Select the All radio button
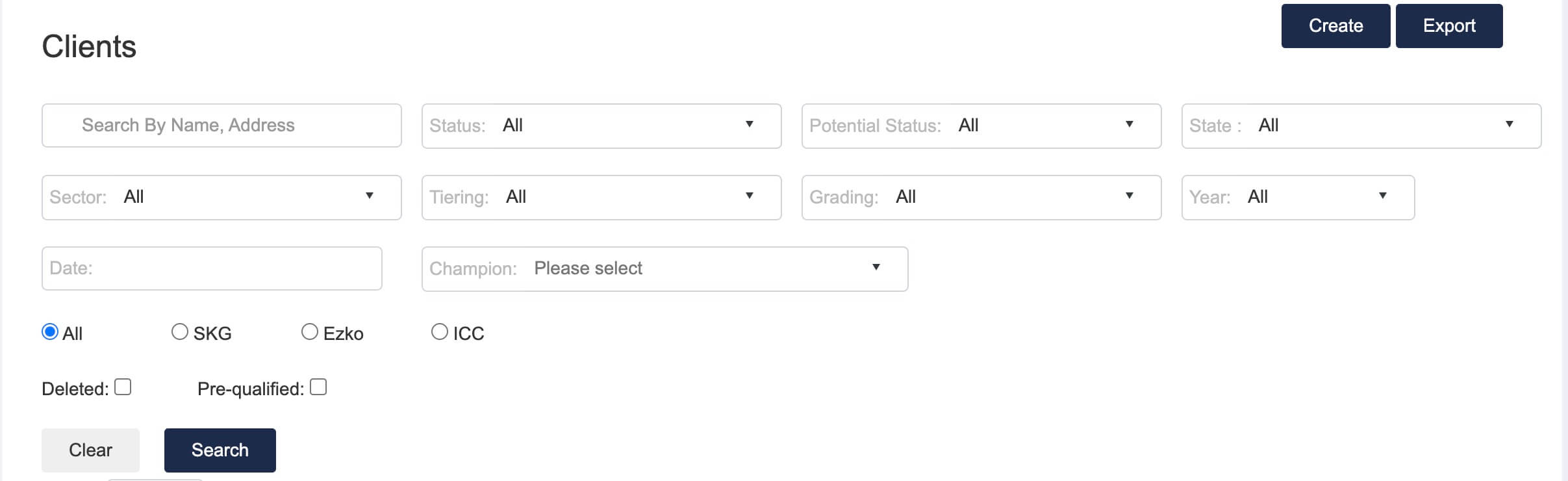Screen dimensions: 1568x481 click(50, 332)
